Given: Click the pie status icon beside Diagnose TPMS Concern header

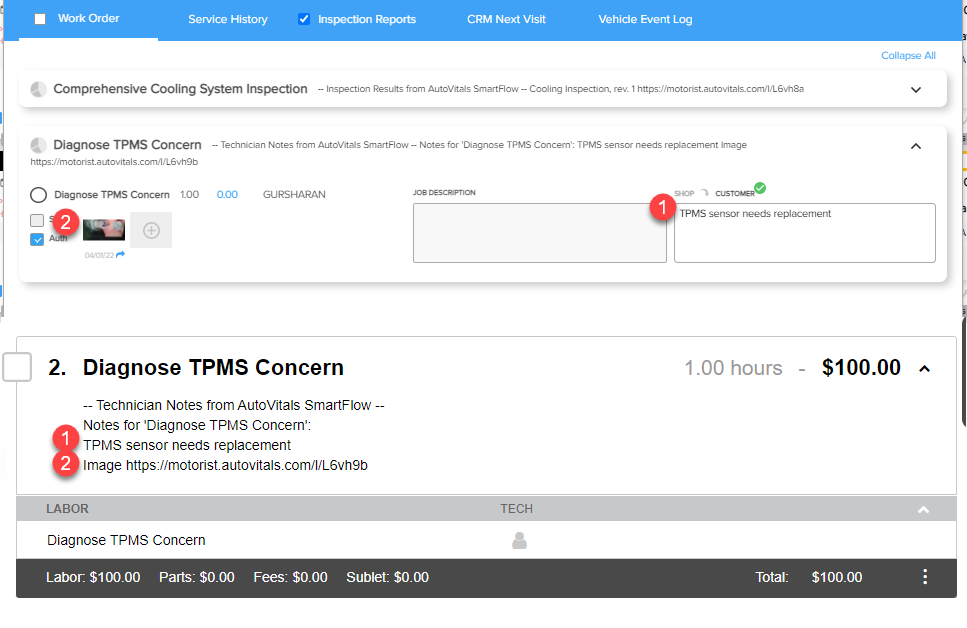Looking at the screenshot, I should coord(38,145).
